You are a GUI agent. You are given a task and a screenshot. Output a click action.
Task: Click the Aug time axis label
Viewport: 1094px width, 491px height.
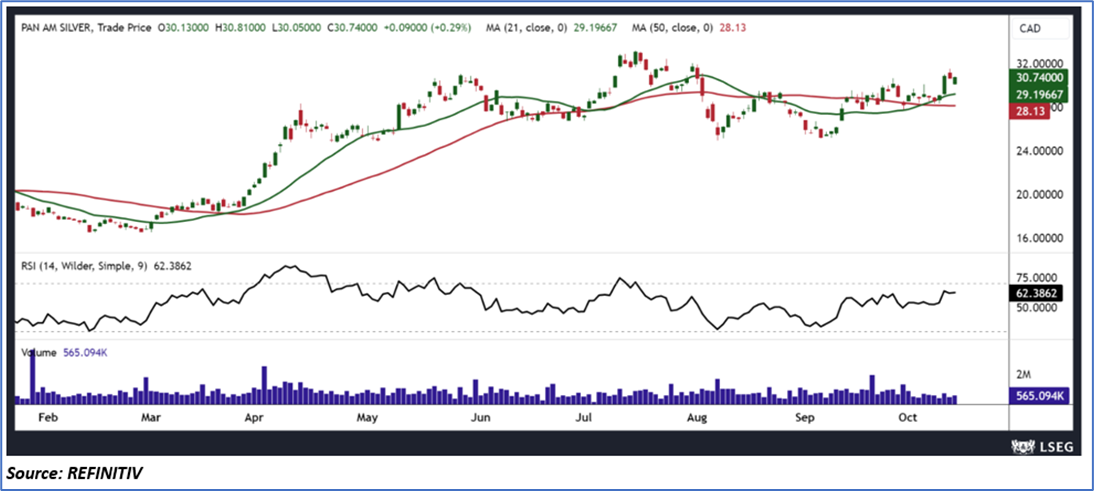tap(697, 418)
